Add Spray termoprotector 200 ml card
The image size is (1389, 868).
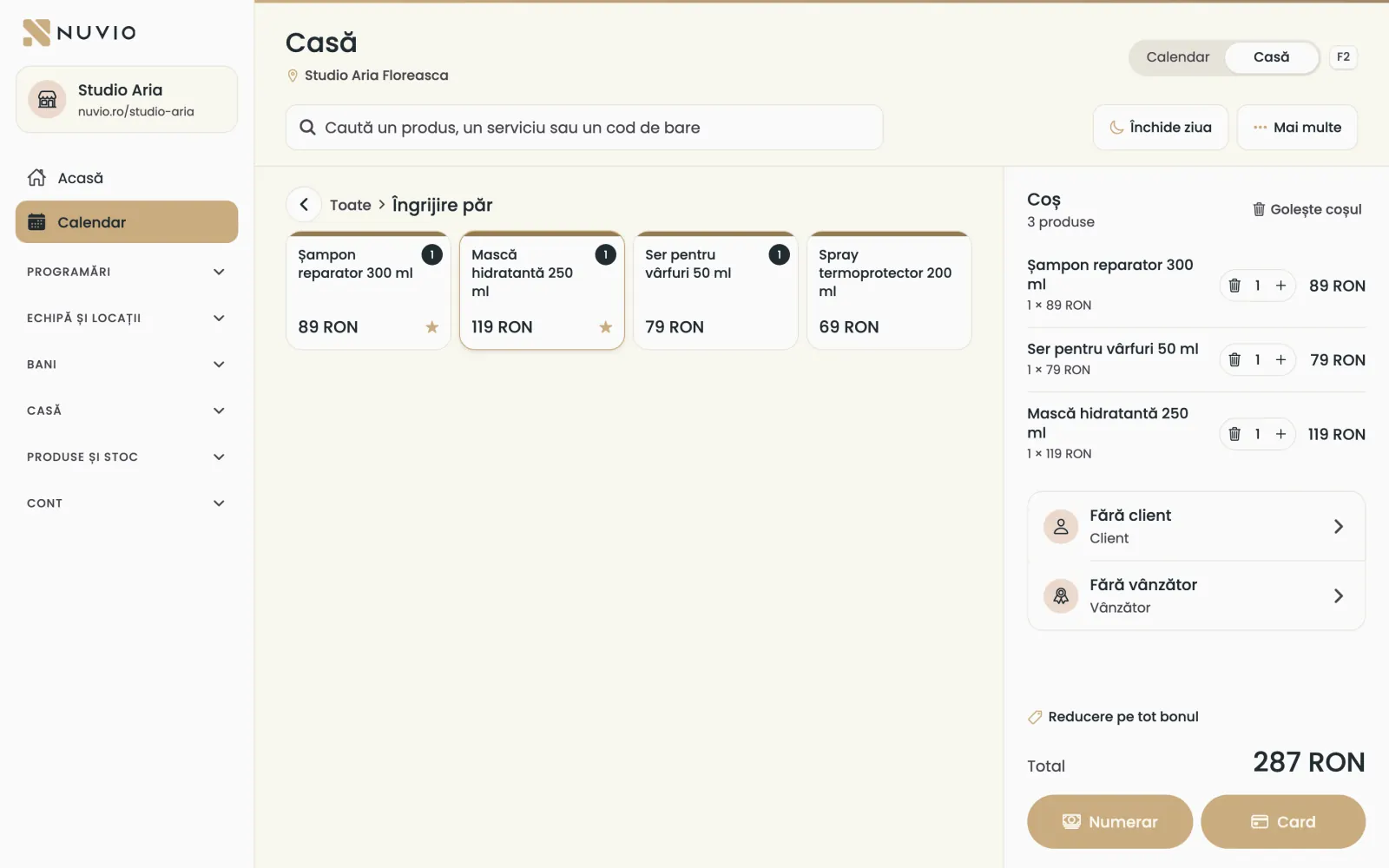pyautogui.click(x=889, y=291)
